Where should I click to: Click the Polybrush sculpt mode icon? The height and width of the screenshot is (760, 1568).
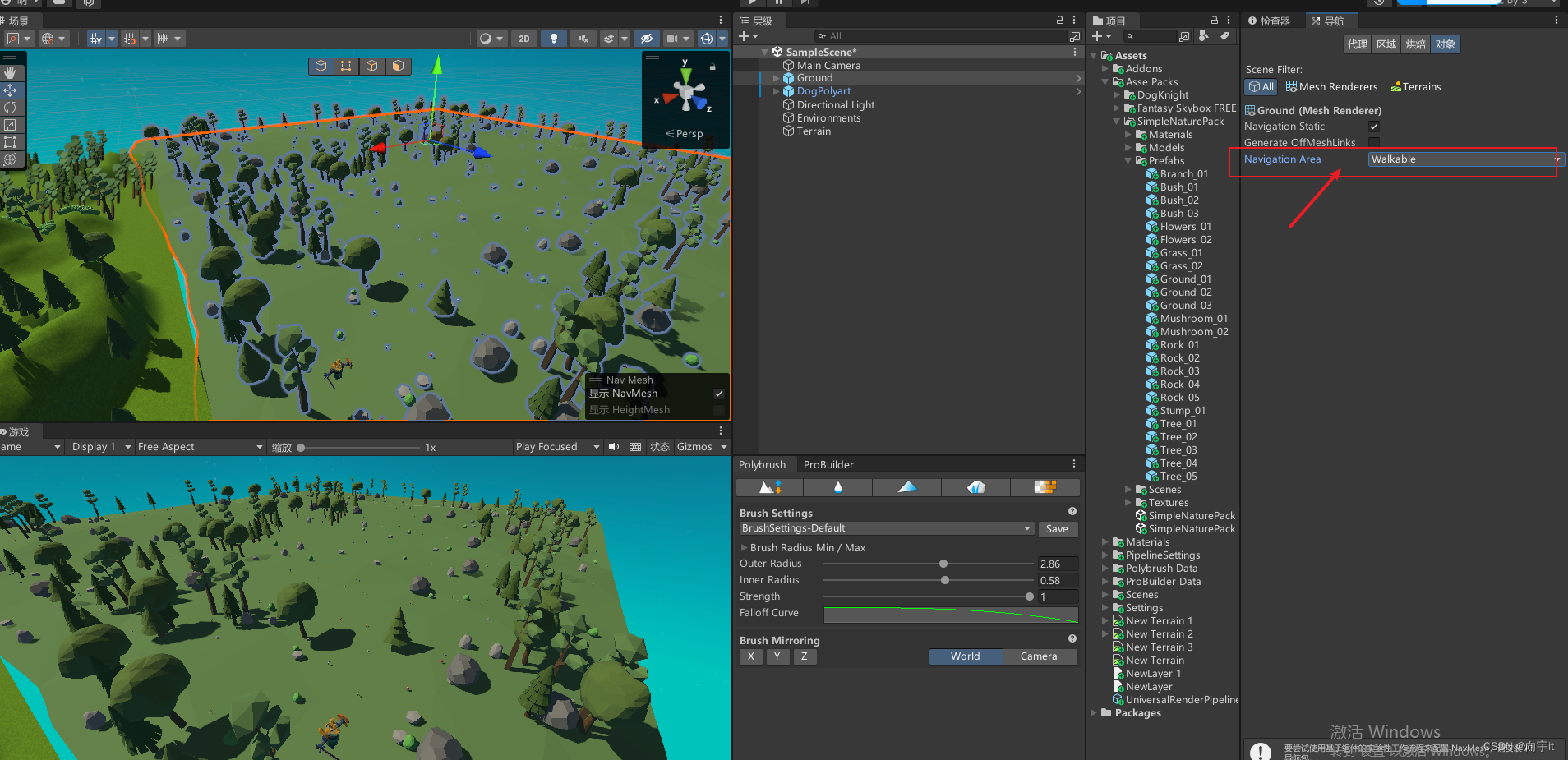(770, 487)
